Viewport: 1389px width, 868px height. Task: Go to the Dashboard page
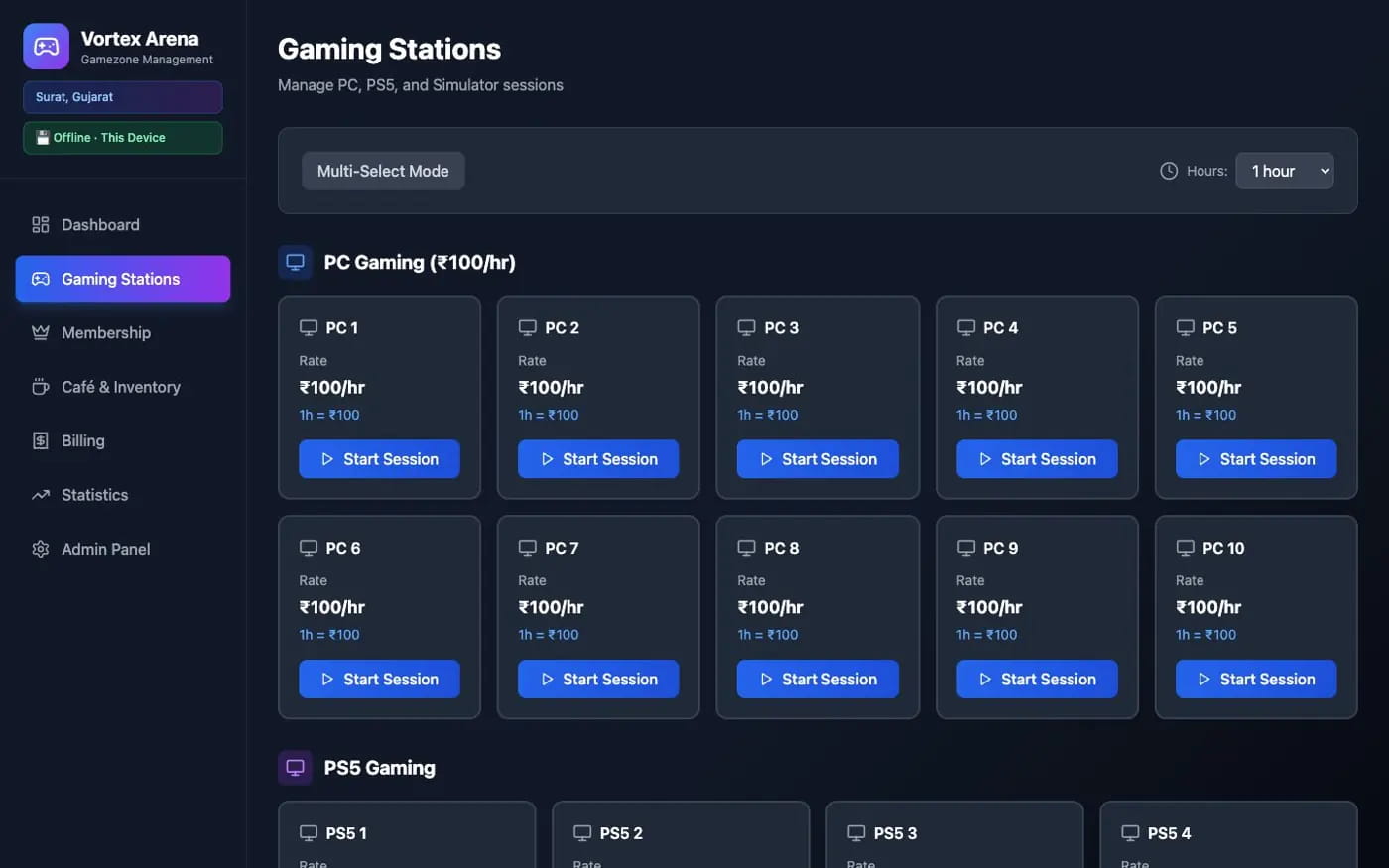123,225
